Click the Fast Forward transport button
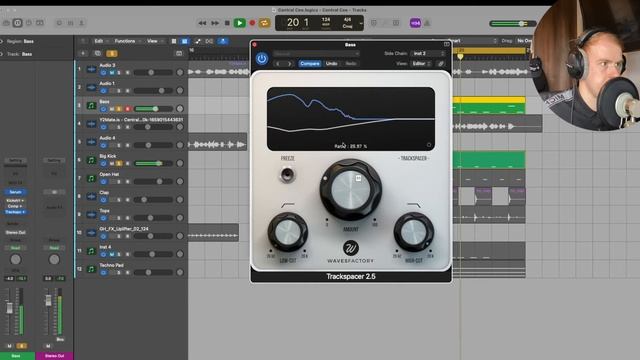 [x=215, y=23]
